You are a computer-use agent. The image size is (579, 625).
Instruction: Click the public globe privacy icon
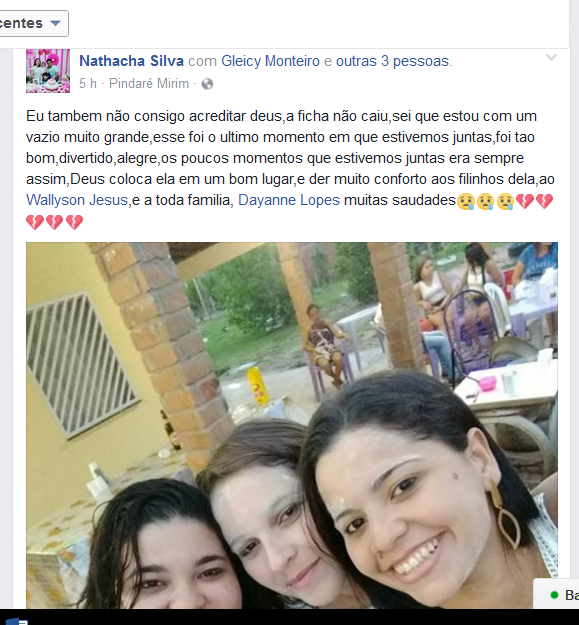click(207, 84)
